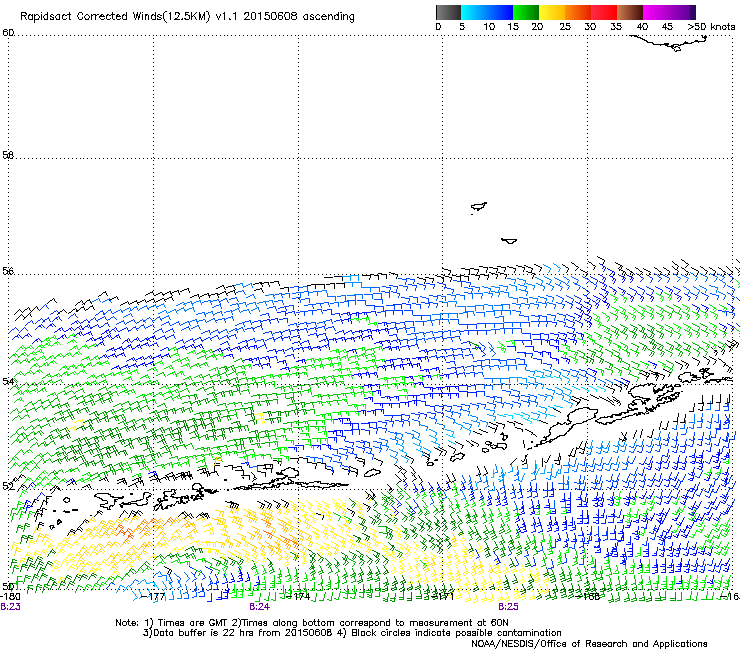Click the longitude label '-171'
The image size is (740, 650).
443,597
